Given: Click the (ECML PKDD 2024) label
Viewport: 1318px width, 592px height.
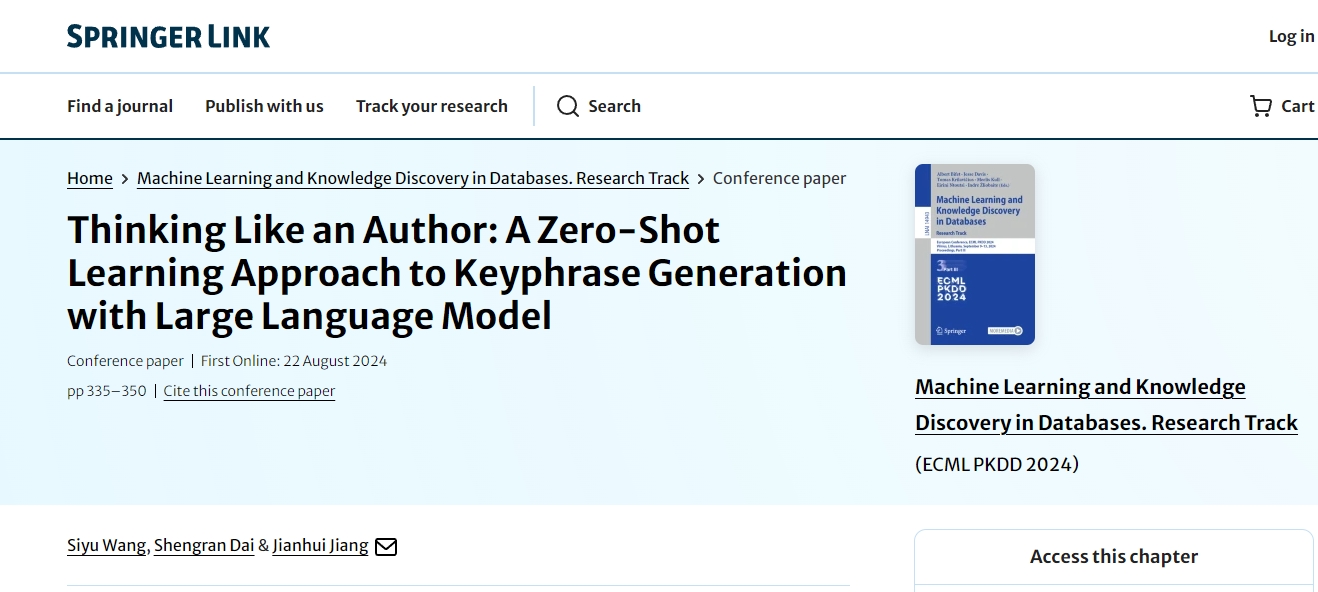Looking at the screenshot, I should (997, 464).
